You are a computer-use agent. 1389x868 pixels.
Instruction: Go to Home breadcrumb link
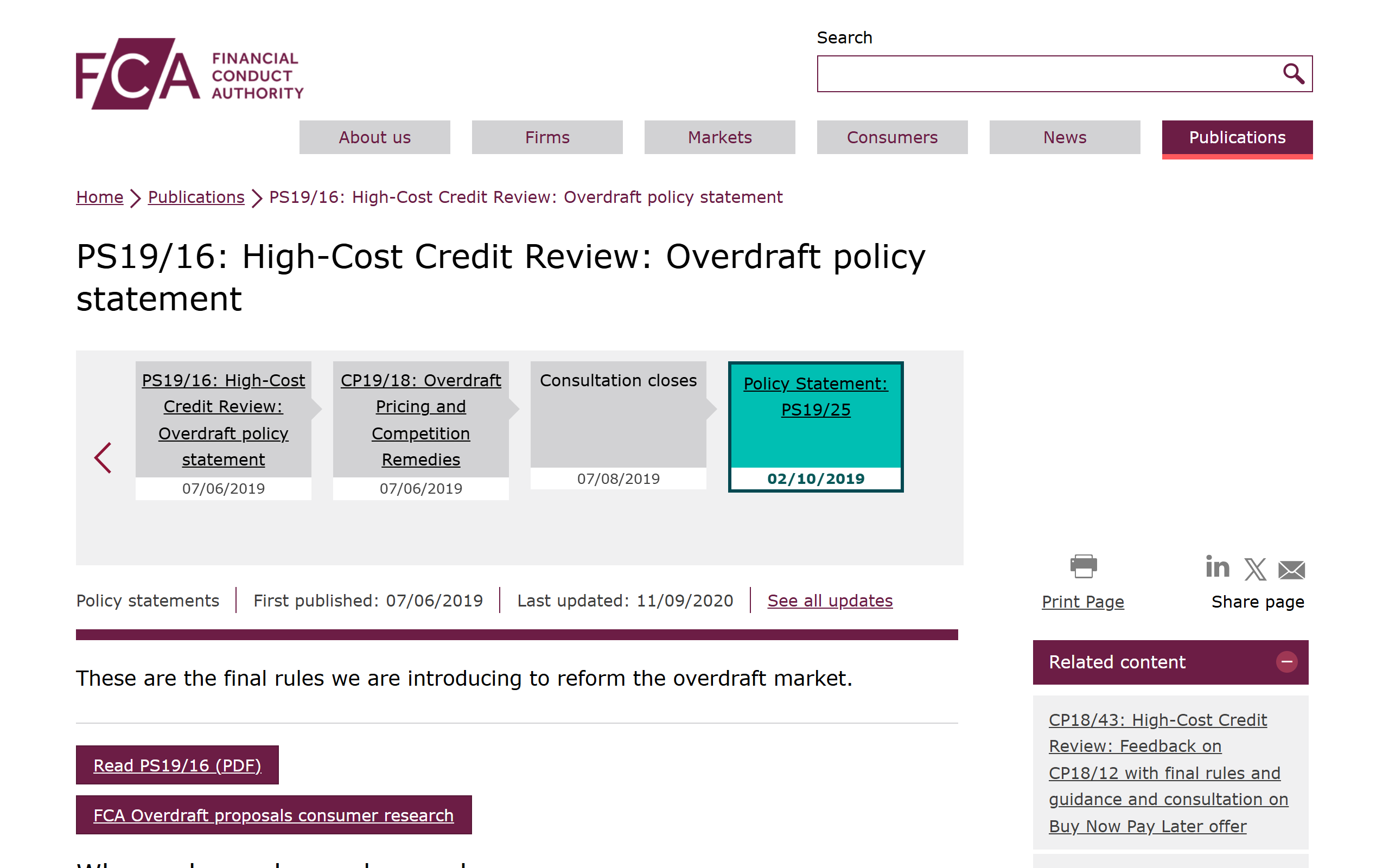click(100, 197)
